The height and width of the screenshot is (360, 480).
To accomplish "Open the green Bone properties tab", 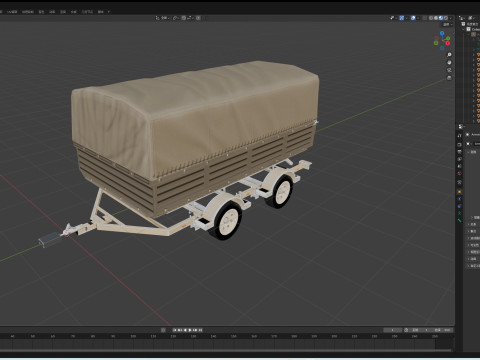I will [459, 220].
